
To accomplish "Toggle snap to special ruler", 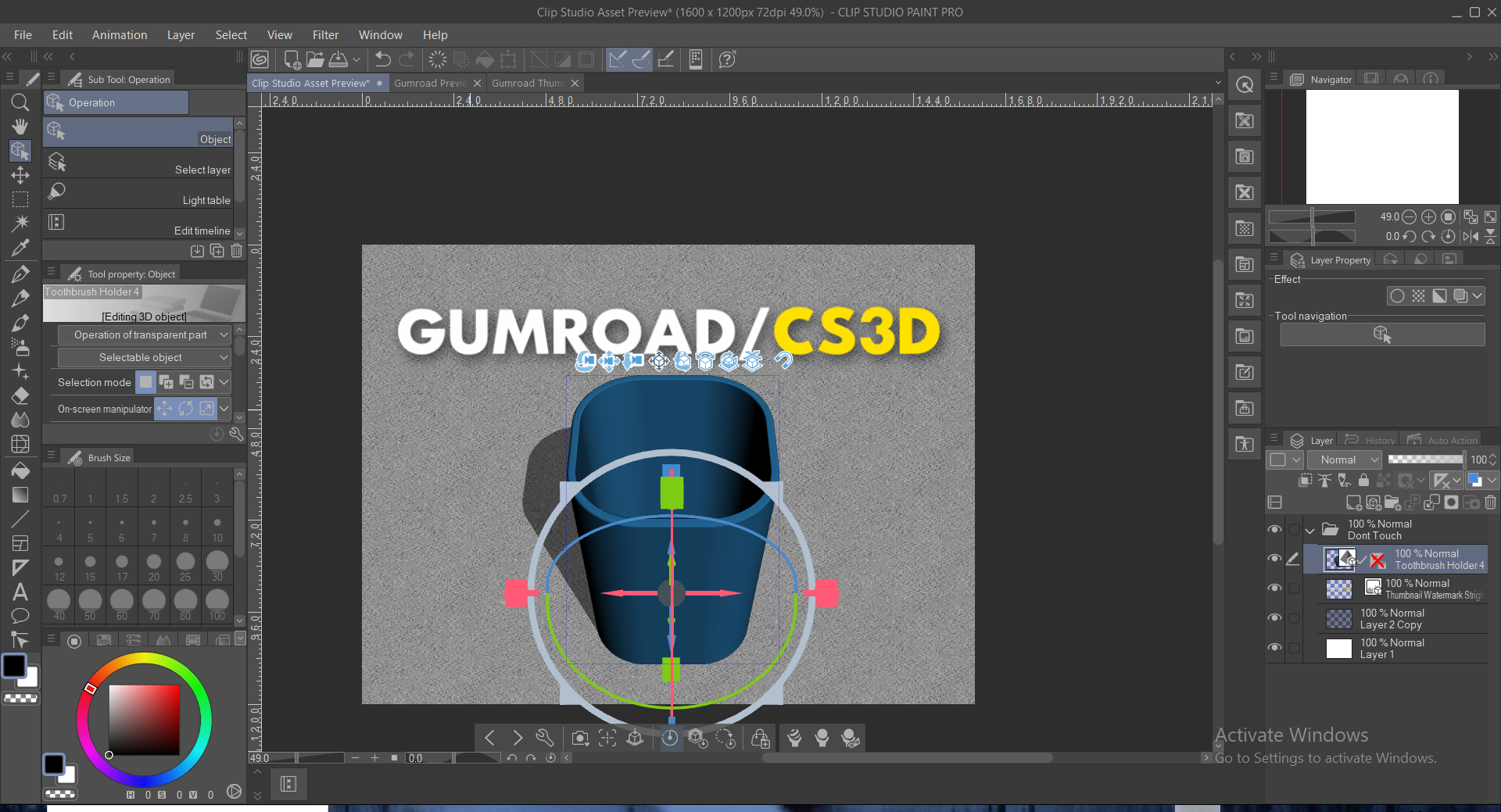I will click(x=641, y=59).
